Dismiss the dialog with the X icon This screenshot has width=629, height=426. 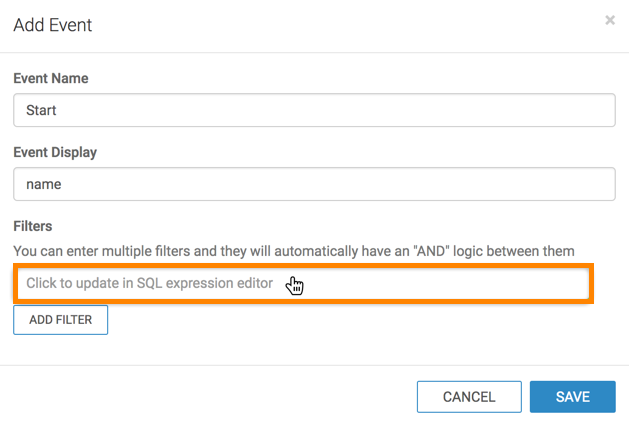pyautogui.click(x=610, y=20)
